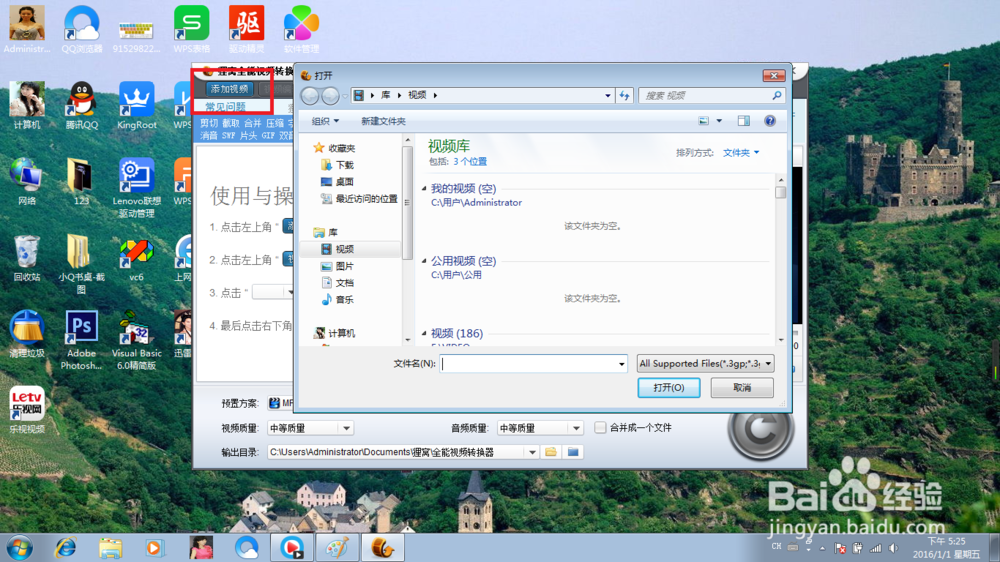Open Tencent QQ desktop icon
The height and width of the screenshot is (562, 1000).
point(82,106)
